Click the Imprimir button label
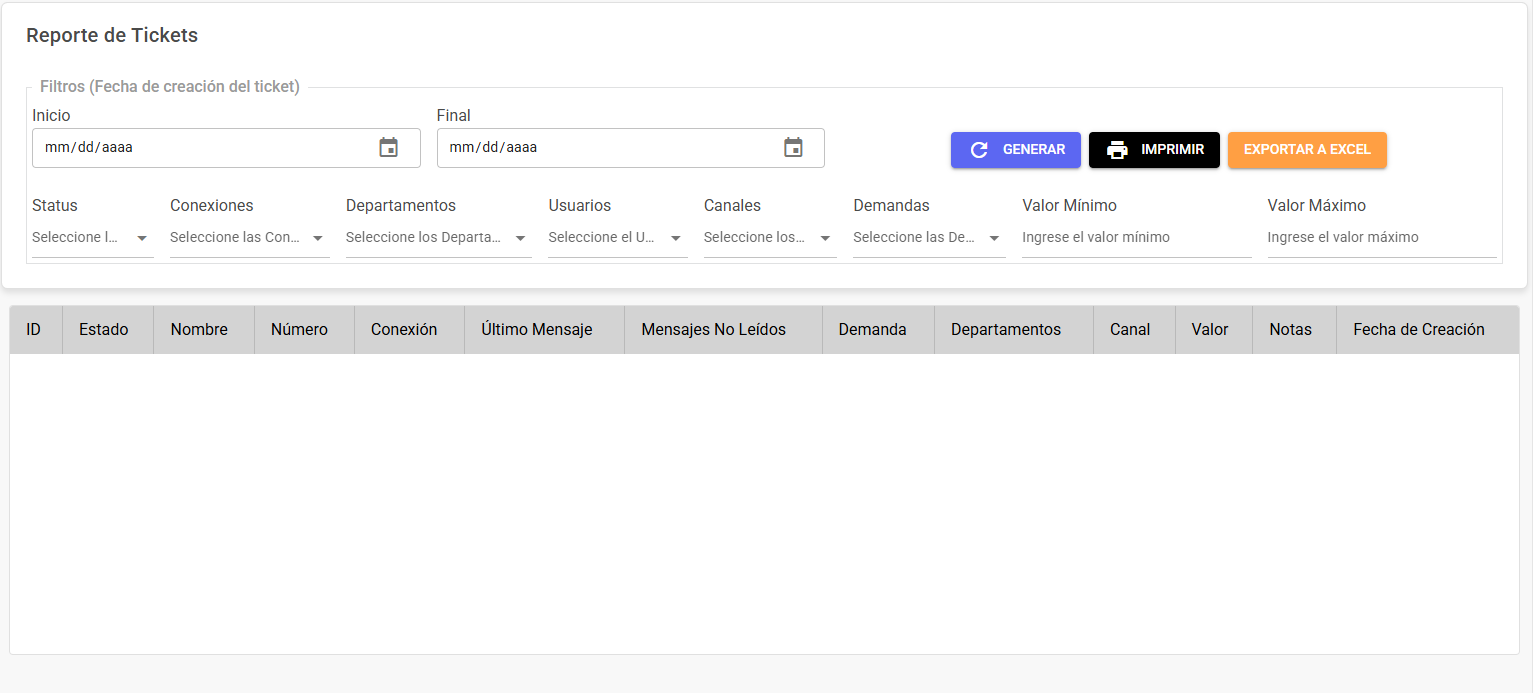This screenshot has height=693, width=1533. [x=1172, y=150]
